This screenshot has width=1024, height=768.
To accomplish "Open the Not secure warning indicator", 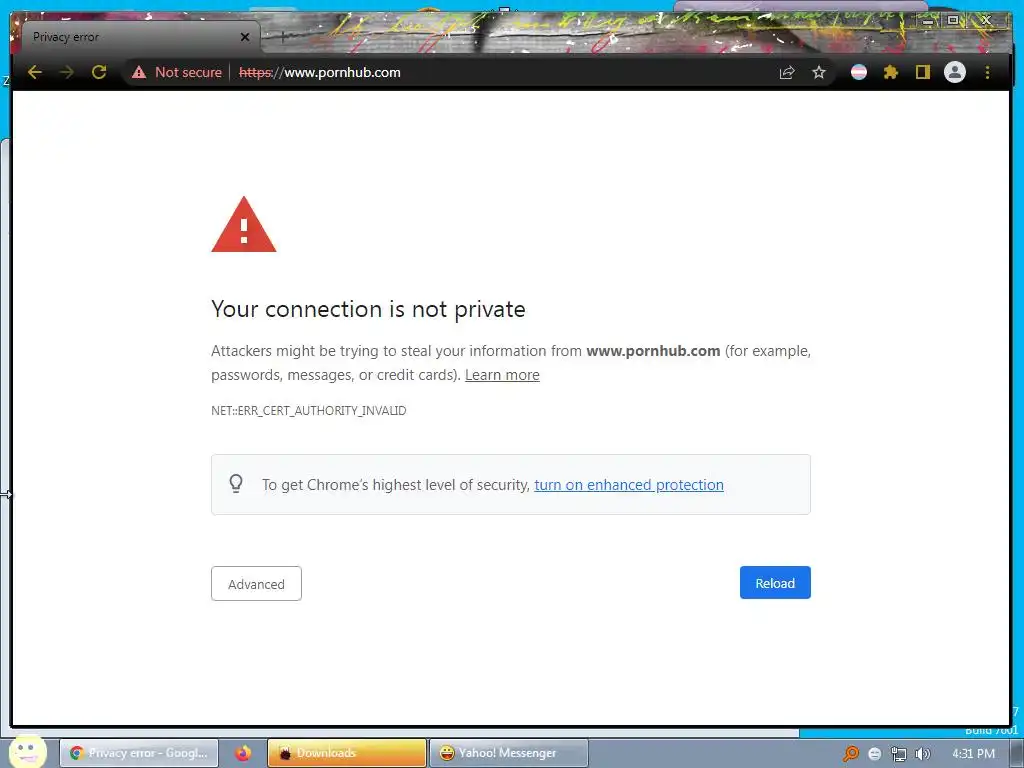I will (177, 72).
